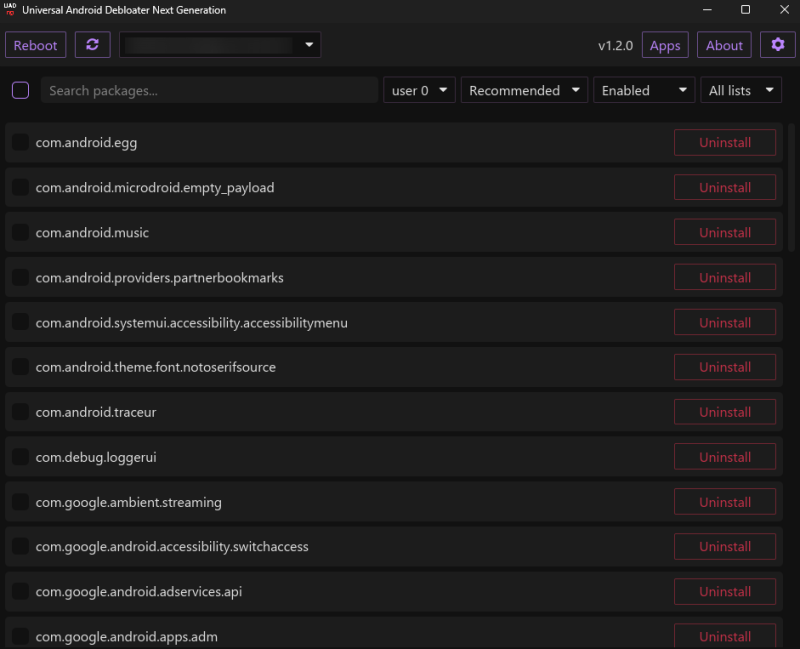The height and width of the screenshot is (649, 800).
Task: Uninstall com.google.ambient.streaming
Action: (725, 502)
